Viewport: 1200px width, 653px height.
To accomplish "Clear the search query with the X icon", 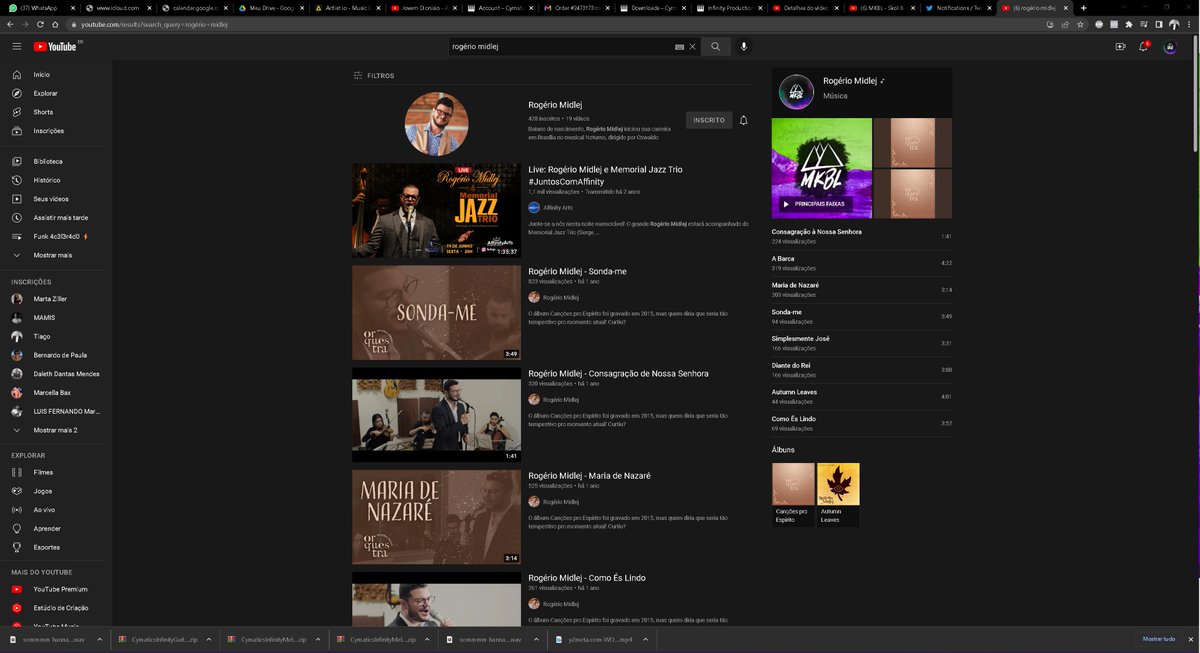I will tap(692, 46).
